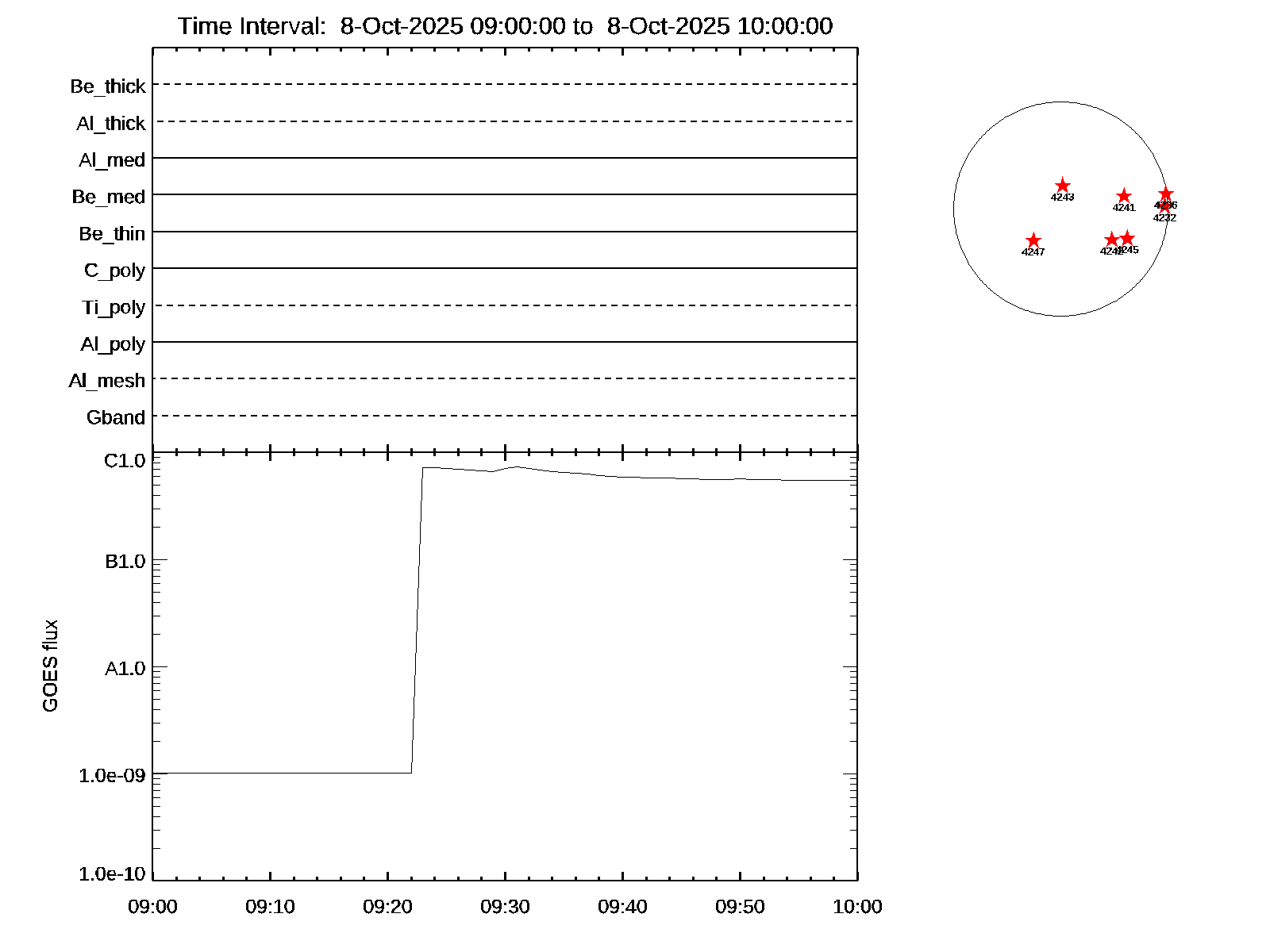The image size is (1270, 952).
Task: Click the 09:30 time axis label
Action: (505, 906)
